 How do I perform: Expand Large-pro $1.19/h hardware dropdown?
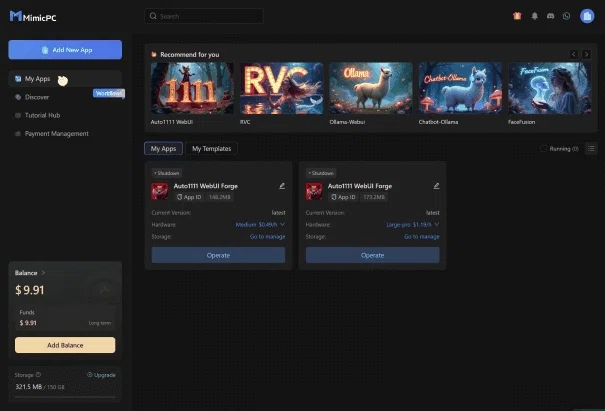click(413, 225)
